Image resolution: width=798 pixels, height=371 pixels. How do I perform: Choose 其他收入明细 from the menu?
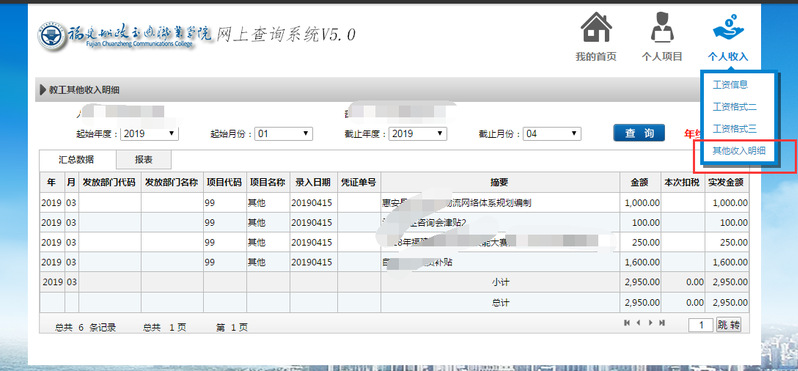(739, 150)
